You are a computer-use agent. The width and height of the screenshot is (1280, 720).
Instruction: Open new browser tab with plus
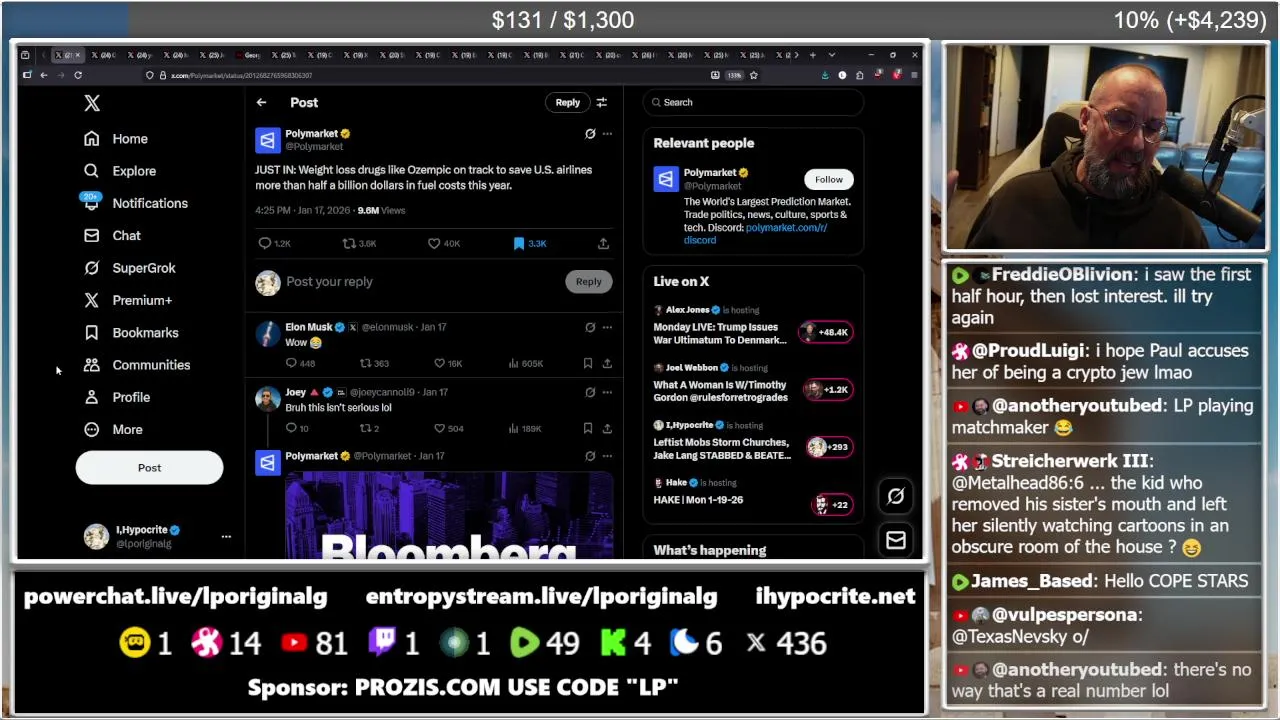pos(812,55)
